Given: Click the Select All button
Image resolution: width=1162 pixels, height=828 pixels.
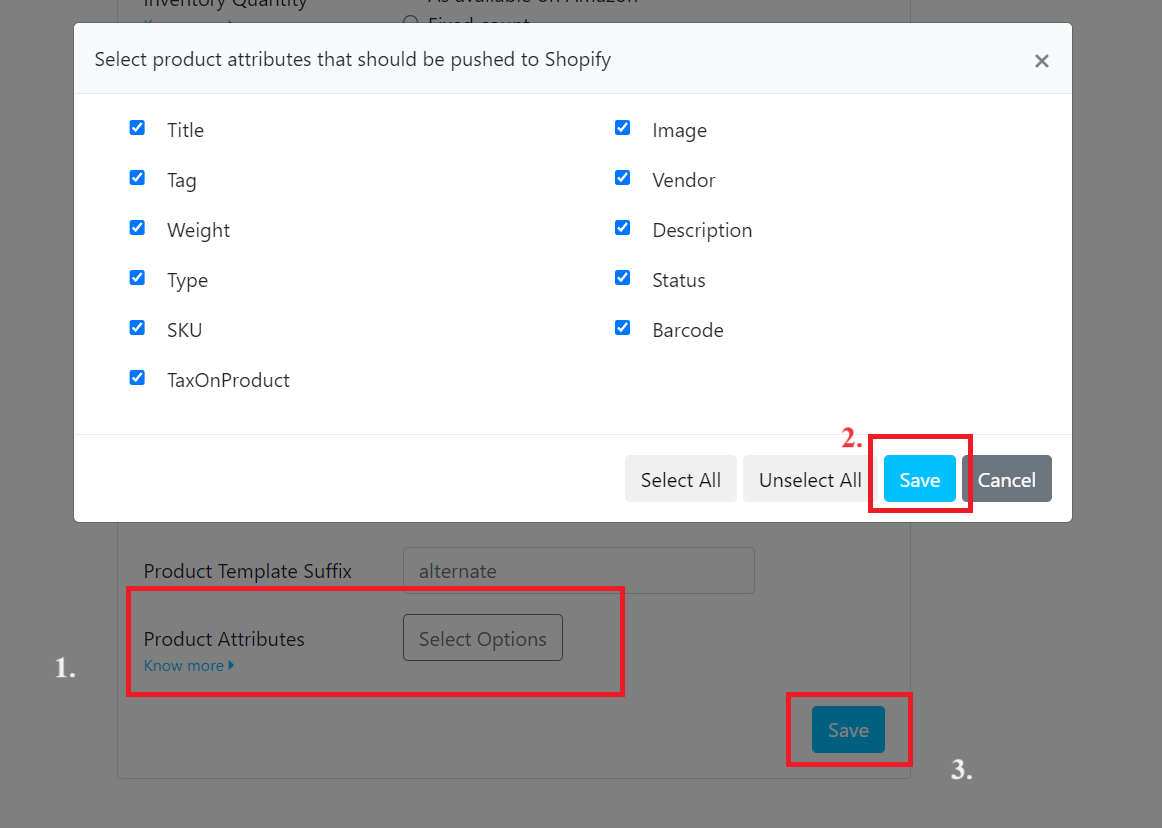Looking at the screenshot, I should coord(680,479).
